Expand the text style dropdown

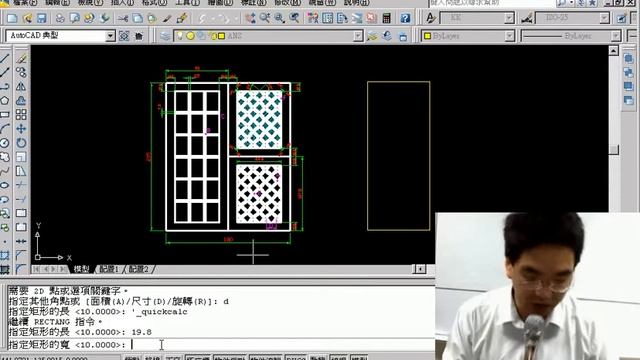509,18
